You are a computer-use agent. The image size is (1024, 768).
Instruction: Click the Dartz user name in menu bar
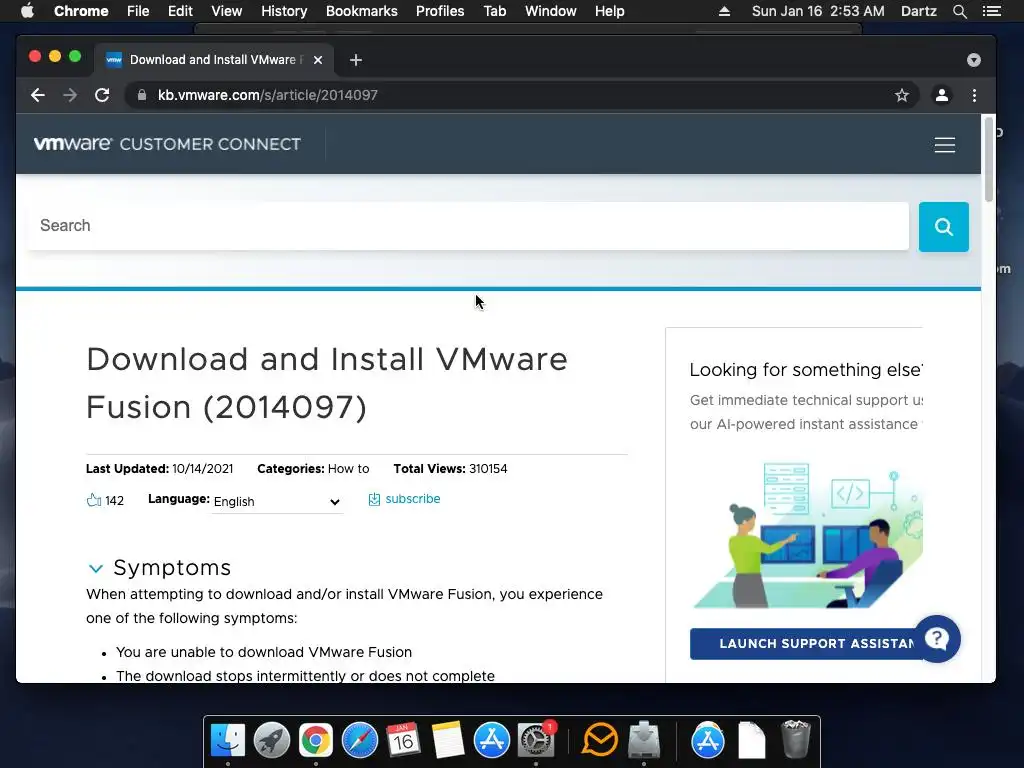(x=918, y=11)
